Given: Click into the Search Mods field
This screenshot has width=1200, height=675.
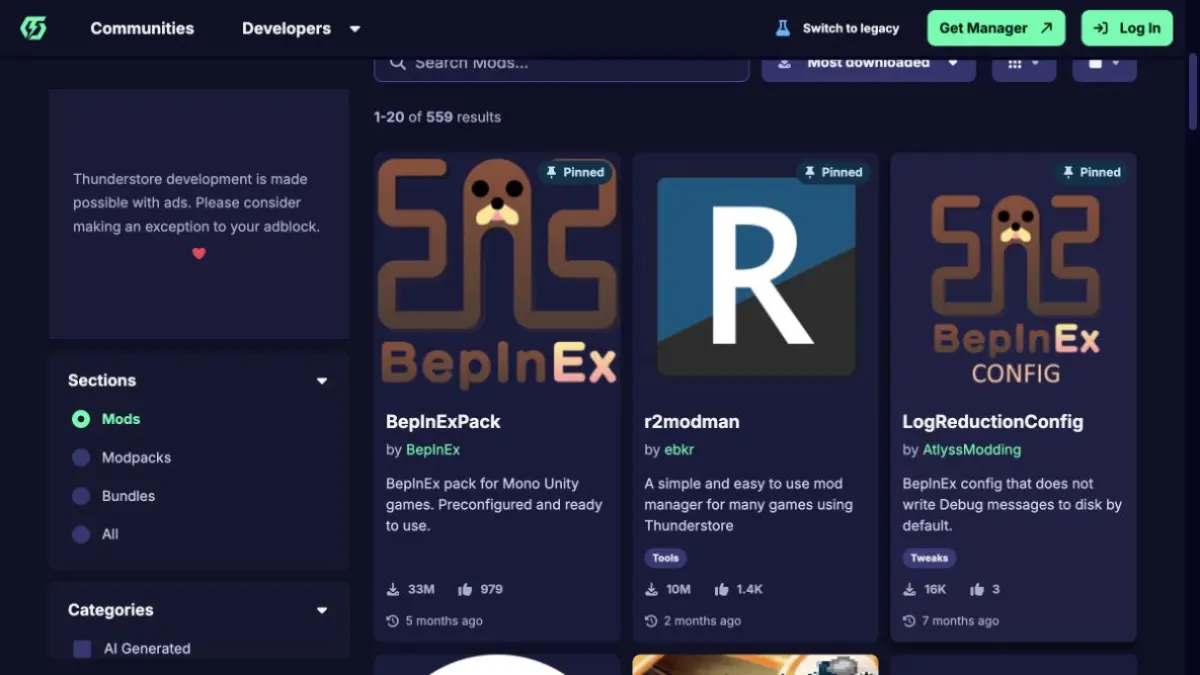Looking at the screenshot, I should (x=561, y=67).
